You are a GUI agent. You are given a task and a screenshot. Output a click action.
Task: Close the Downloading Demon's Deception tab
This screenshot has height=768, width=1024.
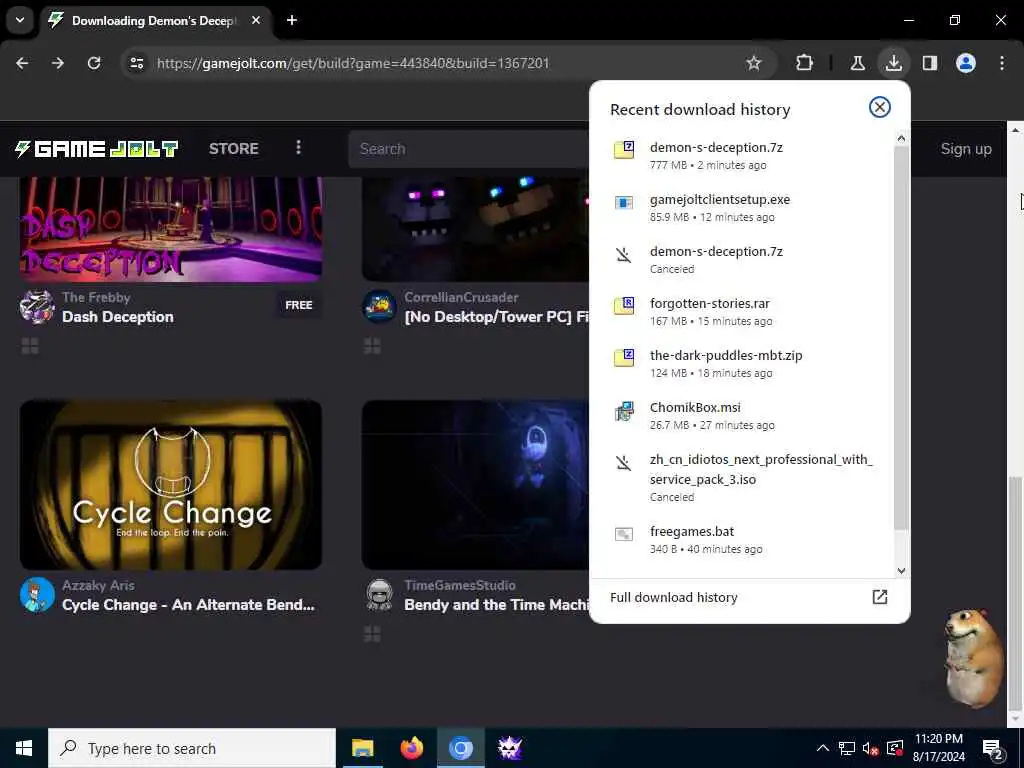[x=256, y=20]
